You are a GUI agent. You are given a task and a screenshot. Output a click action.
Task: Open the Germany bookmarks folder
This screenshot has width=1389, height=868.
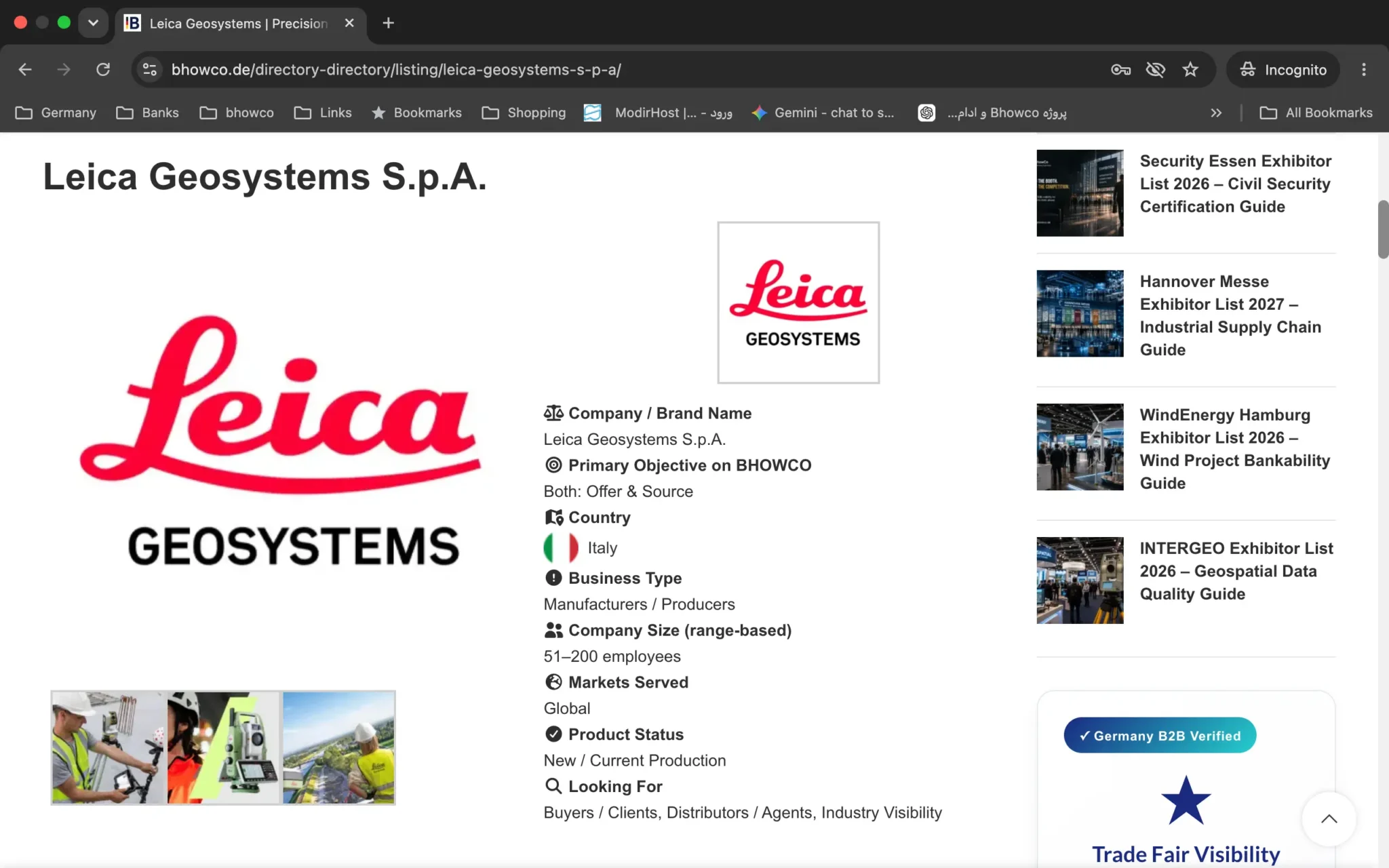[x=56, y=113]
